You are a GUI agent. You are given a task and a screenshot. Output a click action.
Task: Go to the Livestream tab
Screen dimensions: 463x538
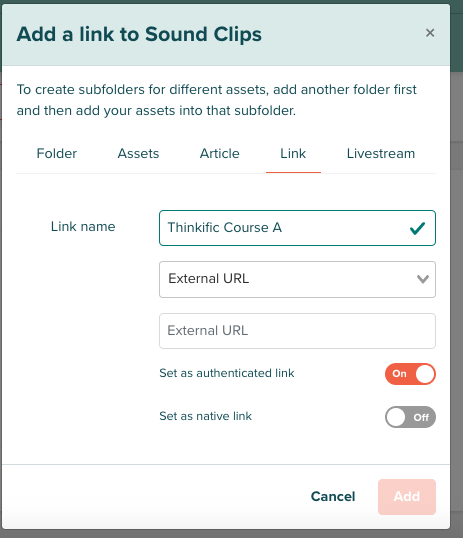pyautogui.click(x=381, y=153)
